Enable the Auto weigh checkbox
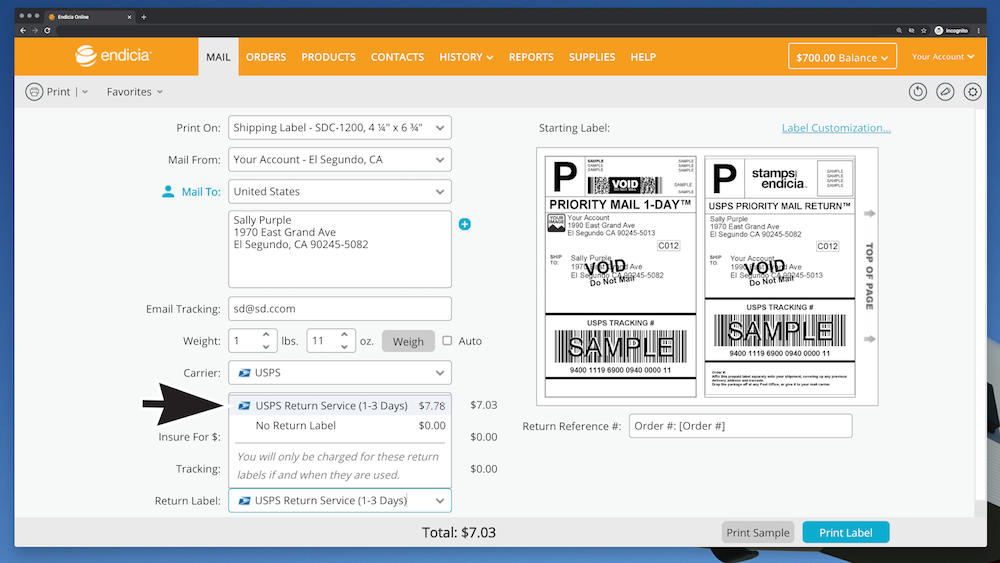Viewport: 1000px width, 563px height. point(447,340)
